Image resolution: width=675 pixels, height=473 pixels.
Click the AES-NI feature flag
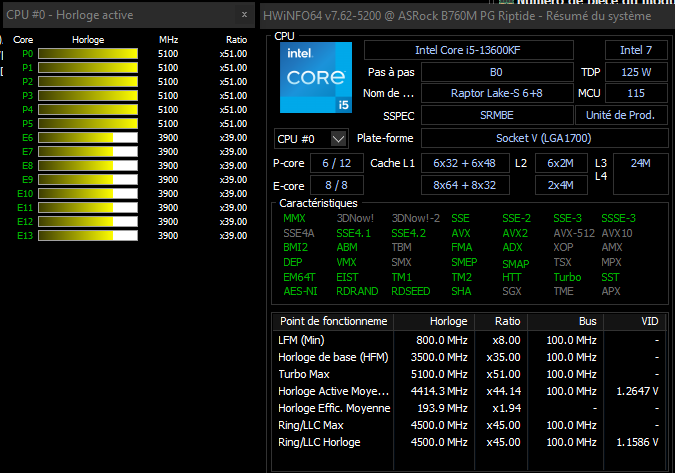300,291
